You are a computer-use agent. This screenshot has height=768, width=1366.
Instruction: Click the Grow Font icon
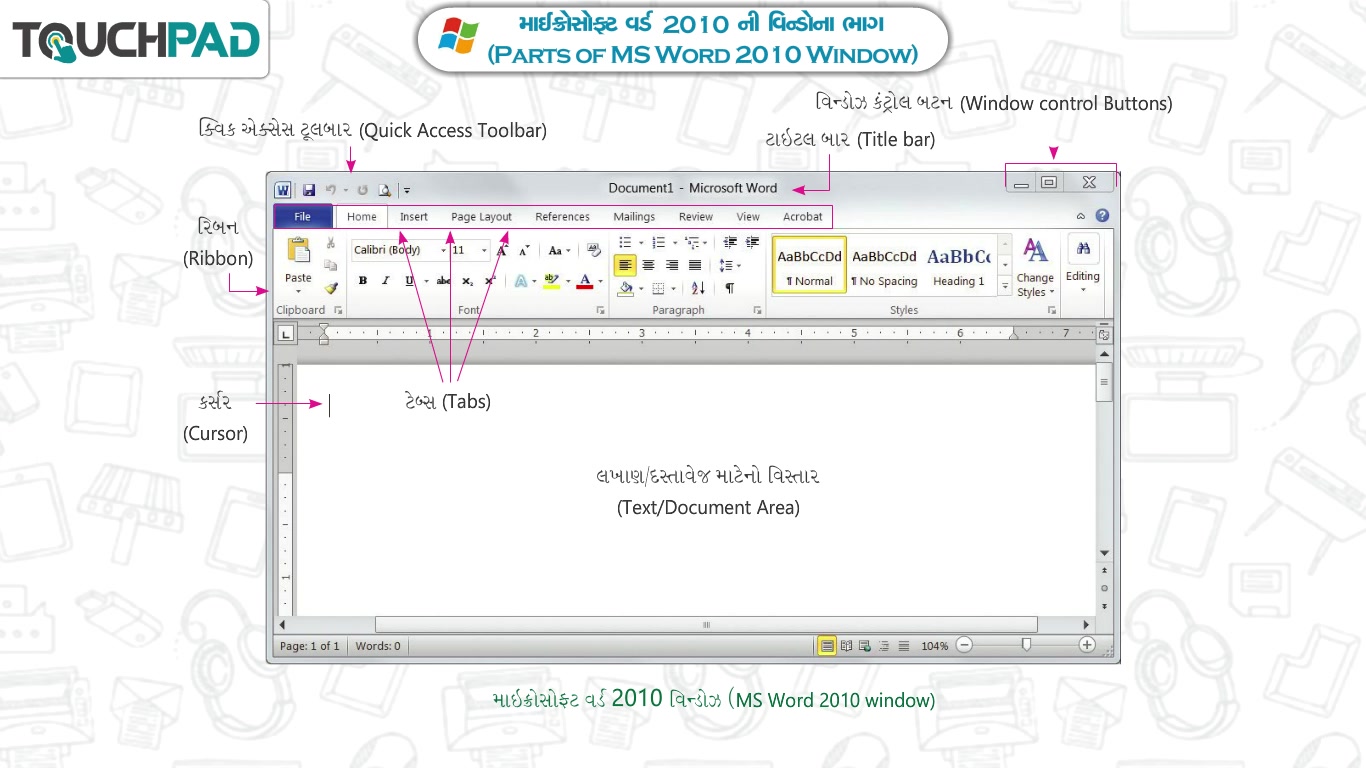tap(502, 250)
